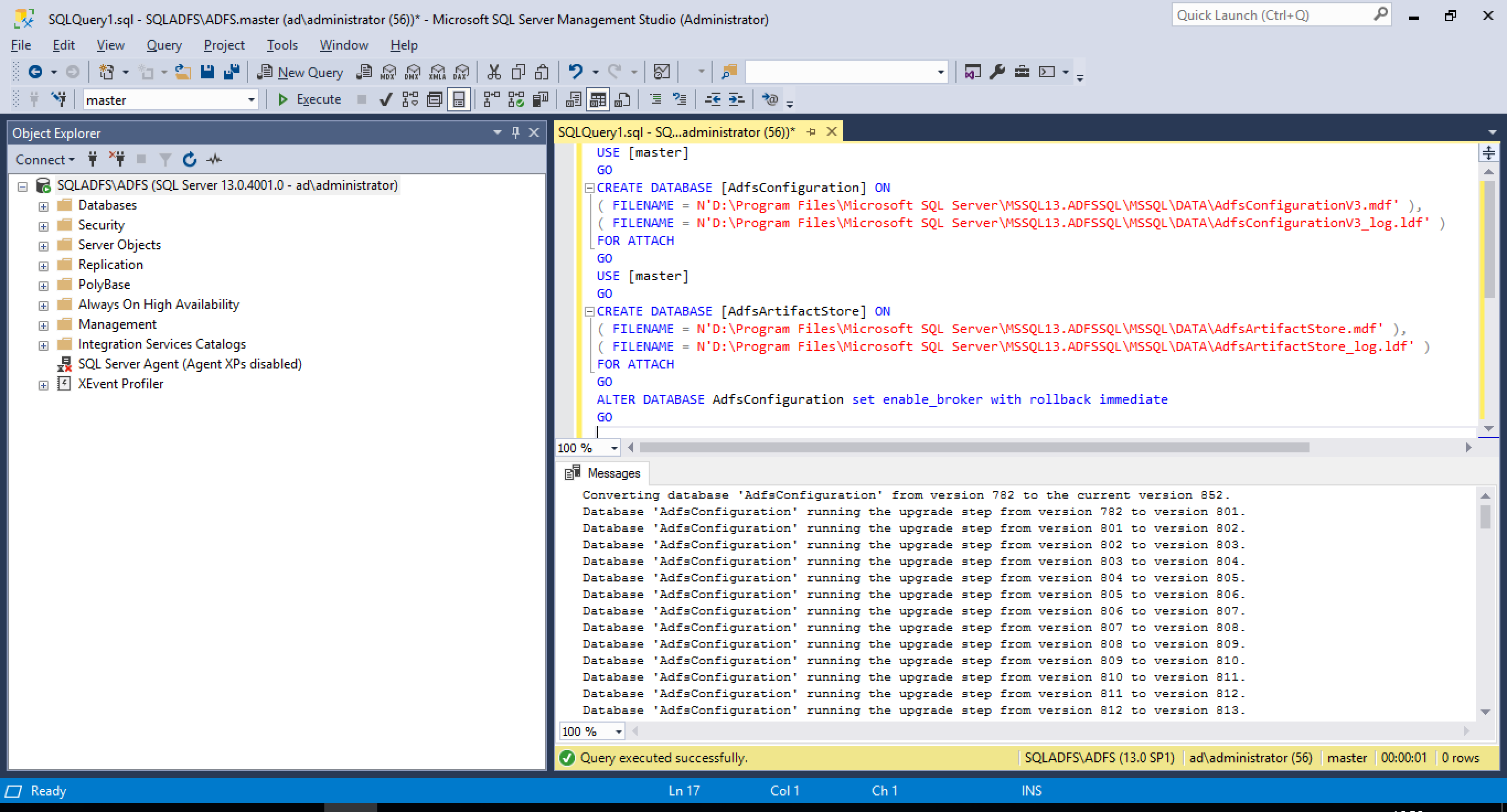The image size is (1507, 812).
Task: Click the New XMLA Query icon
Action: coord(437,71)
